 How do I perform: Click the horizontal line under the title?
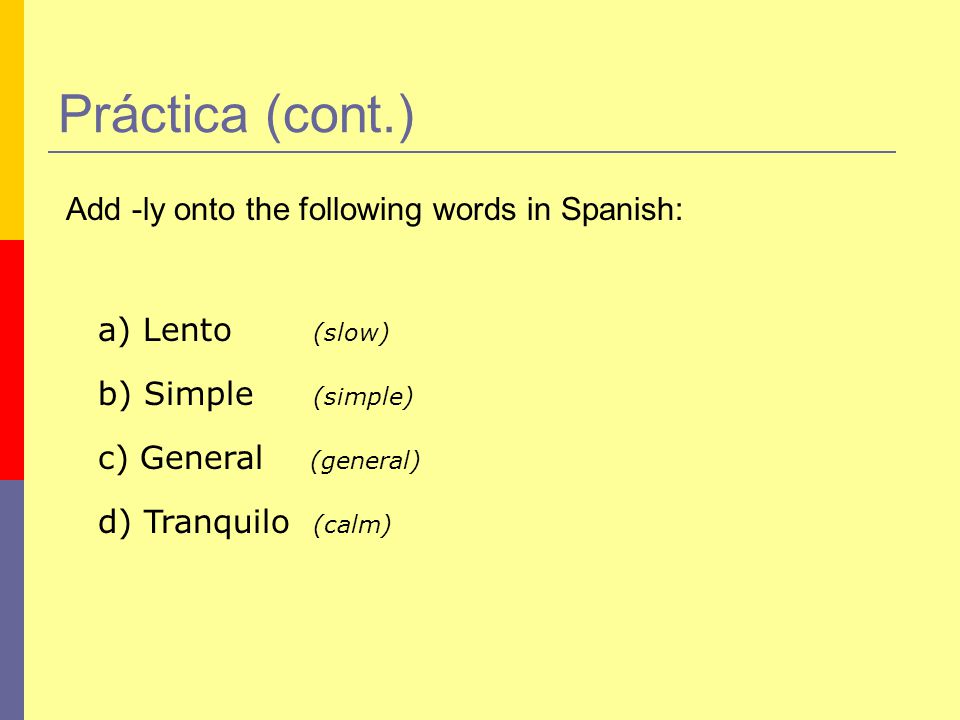[472, 152]
